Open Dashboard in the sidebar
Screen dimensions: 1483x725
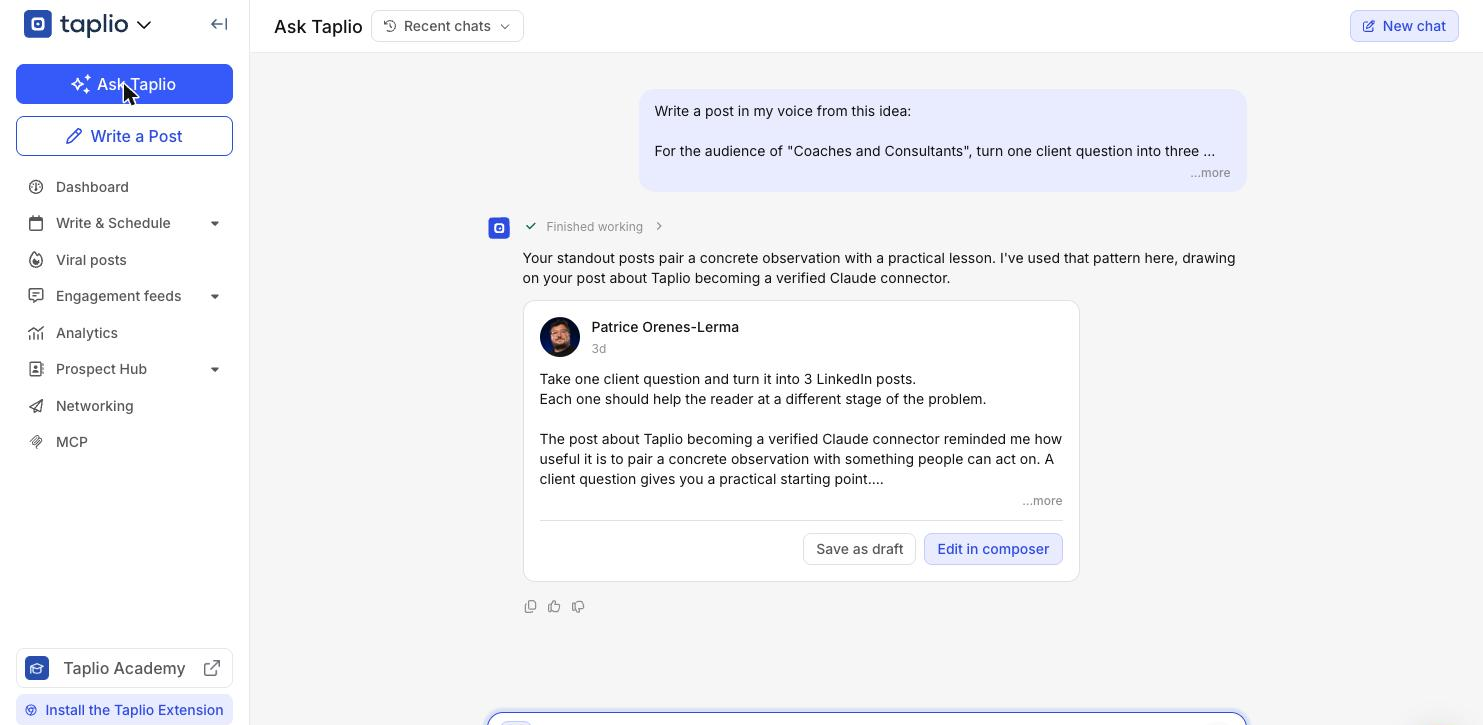coord(92,187)
